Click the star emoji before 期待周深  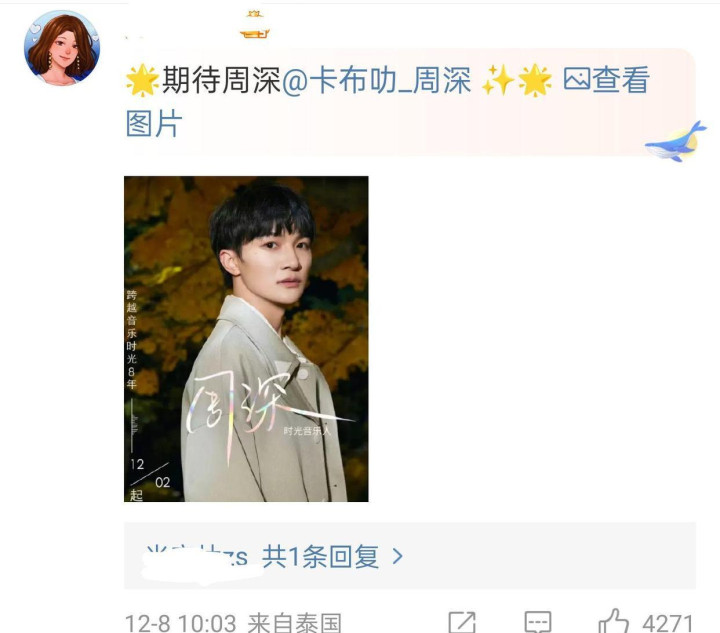[142, 80]
